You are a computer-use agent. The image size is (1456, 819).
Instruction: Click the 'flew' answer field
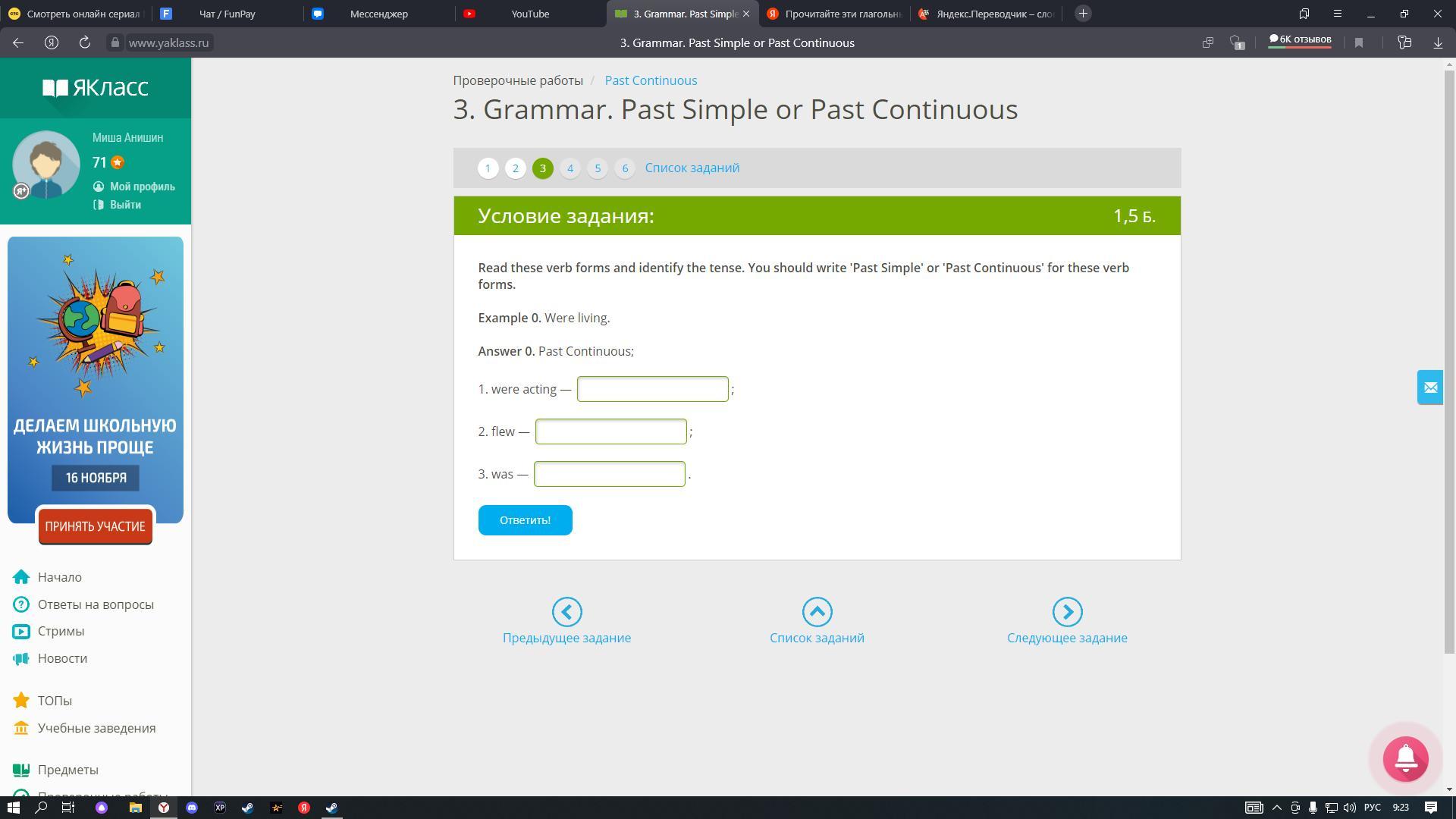tap(610, 431)
